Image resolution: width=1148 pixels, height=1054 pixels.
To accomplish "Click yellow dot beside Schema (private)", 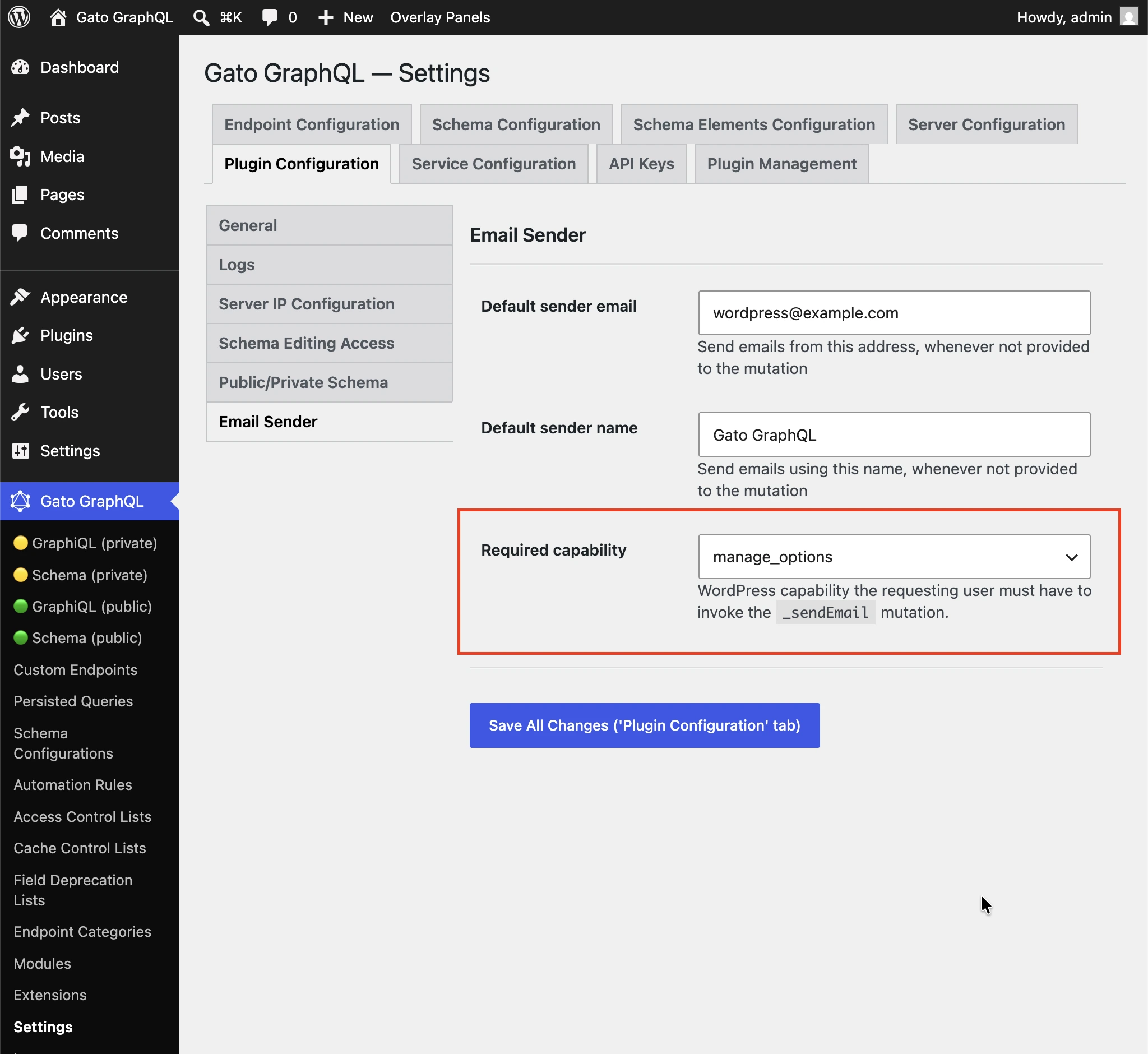I will (21, 574).
